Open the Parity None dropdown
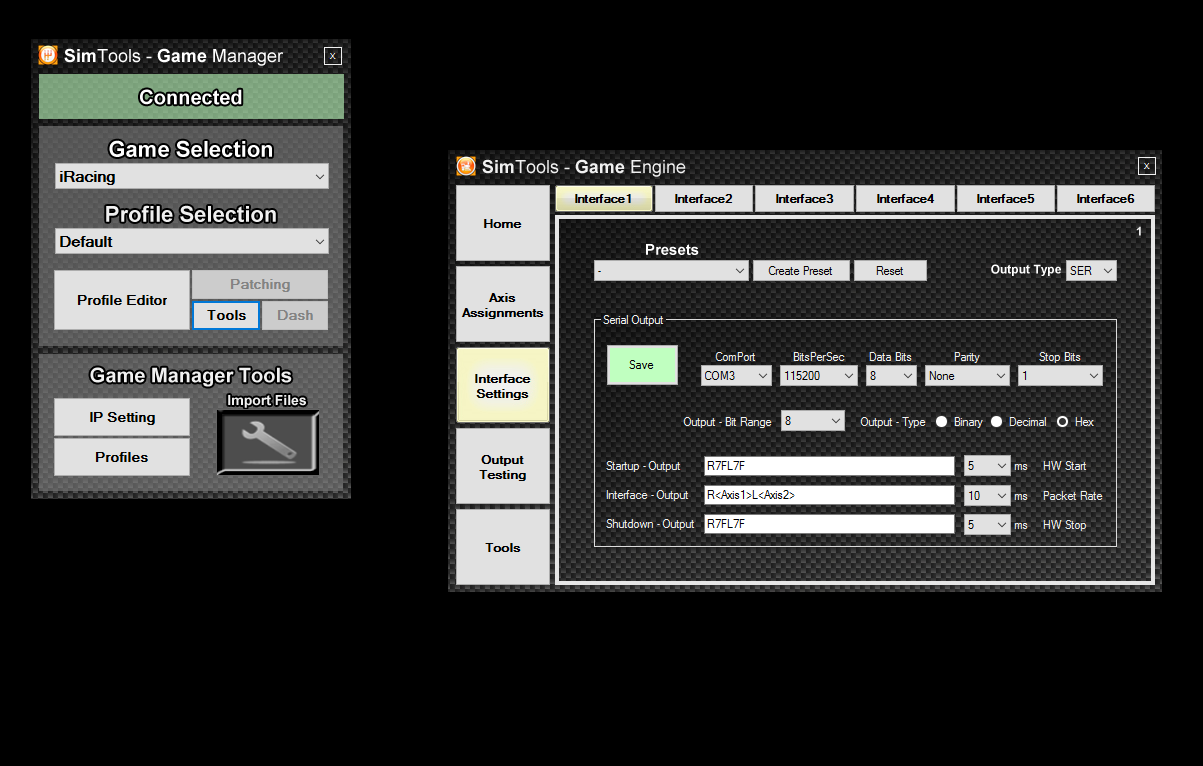The width and height of the screenshot is (1203, 766). click(x=967, y=376)
